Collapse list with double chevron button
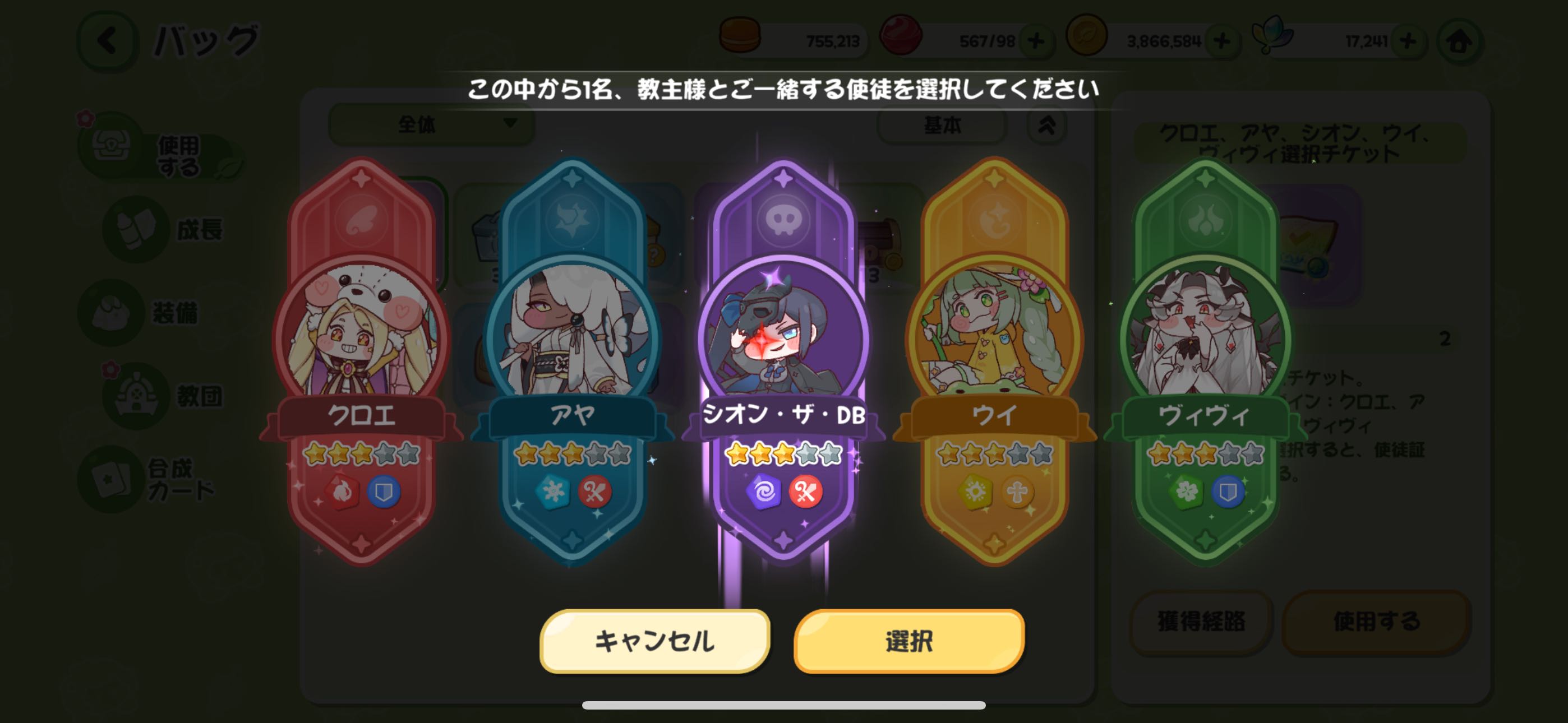Image resolution: width=1568 pixels, height=723 pixels. click(x=1046, y=125)
